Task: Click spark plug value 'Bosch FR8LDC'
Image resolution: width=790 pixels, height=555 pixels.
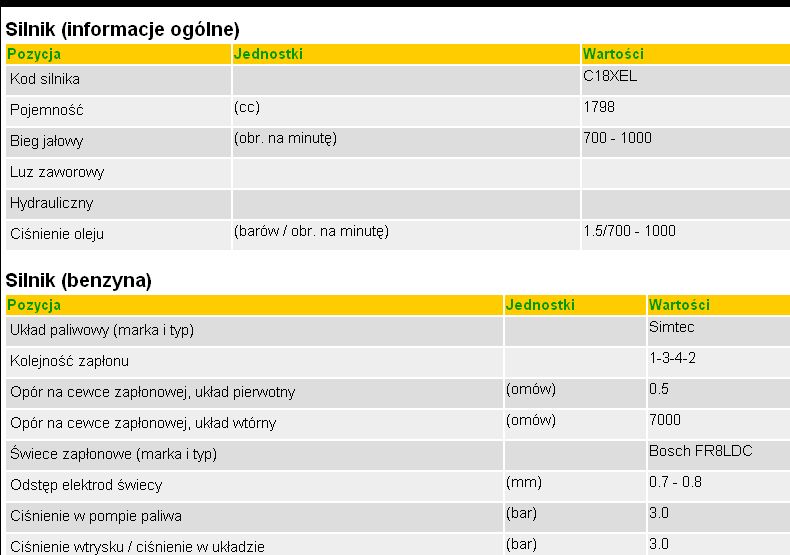Action: click(x=700, y=451)
